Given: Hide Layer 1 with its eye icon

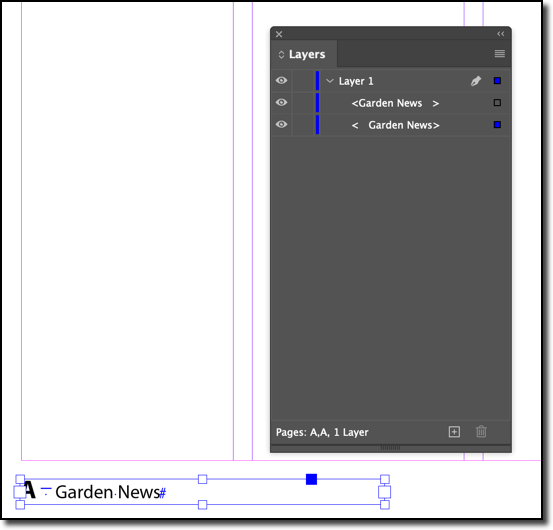Looking at the screenshot, I should point(281,80).
